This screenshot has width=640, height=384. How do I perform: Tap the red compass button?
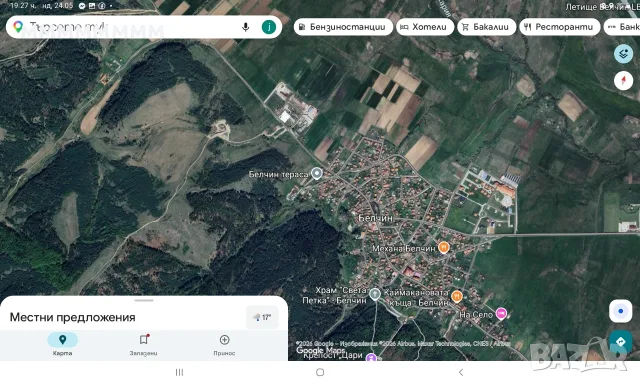point(623,80)
